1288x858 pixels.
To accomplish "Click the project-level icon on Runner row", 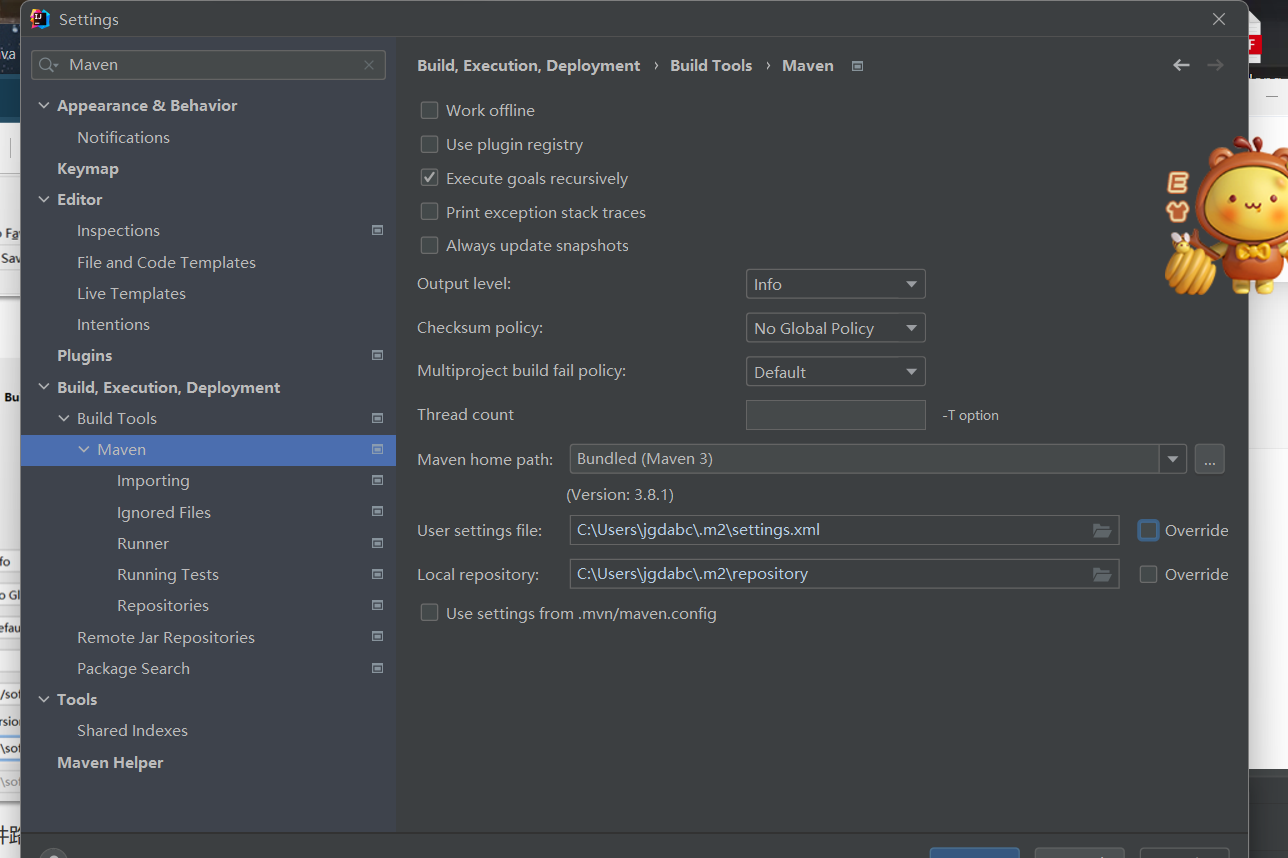I will pos(377,543).
